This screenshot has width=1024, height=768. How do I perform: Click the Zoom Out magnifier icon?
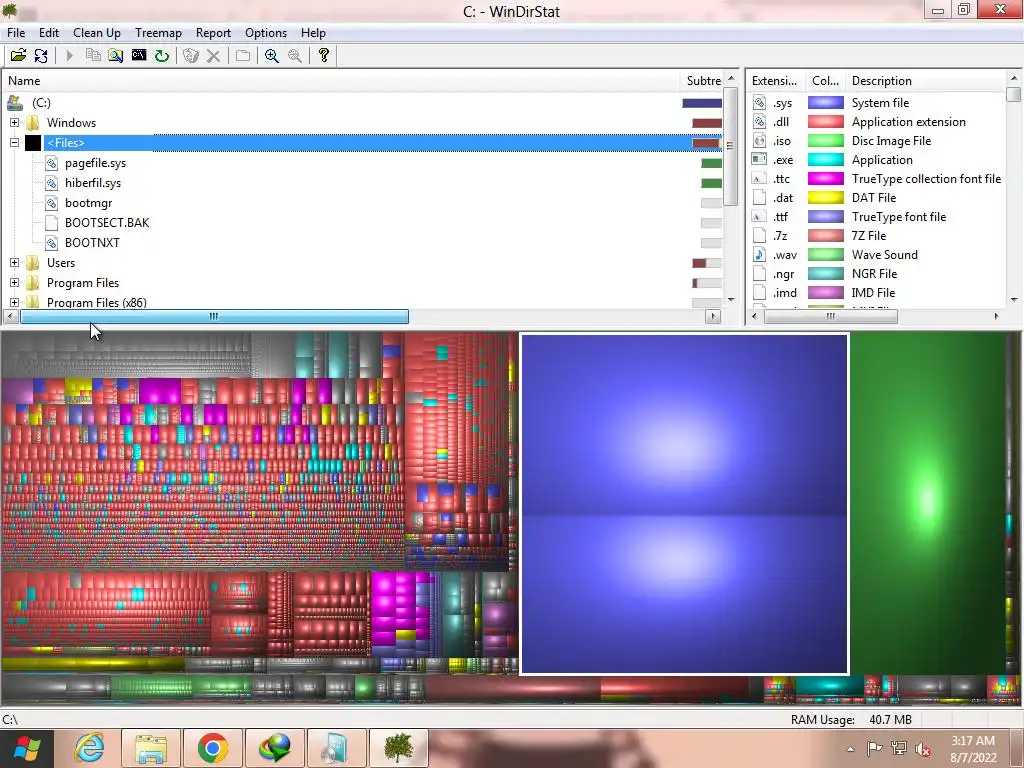(295, 56)
